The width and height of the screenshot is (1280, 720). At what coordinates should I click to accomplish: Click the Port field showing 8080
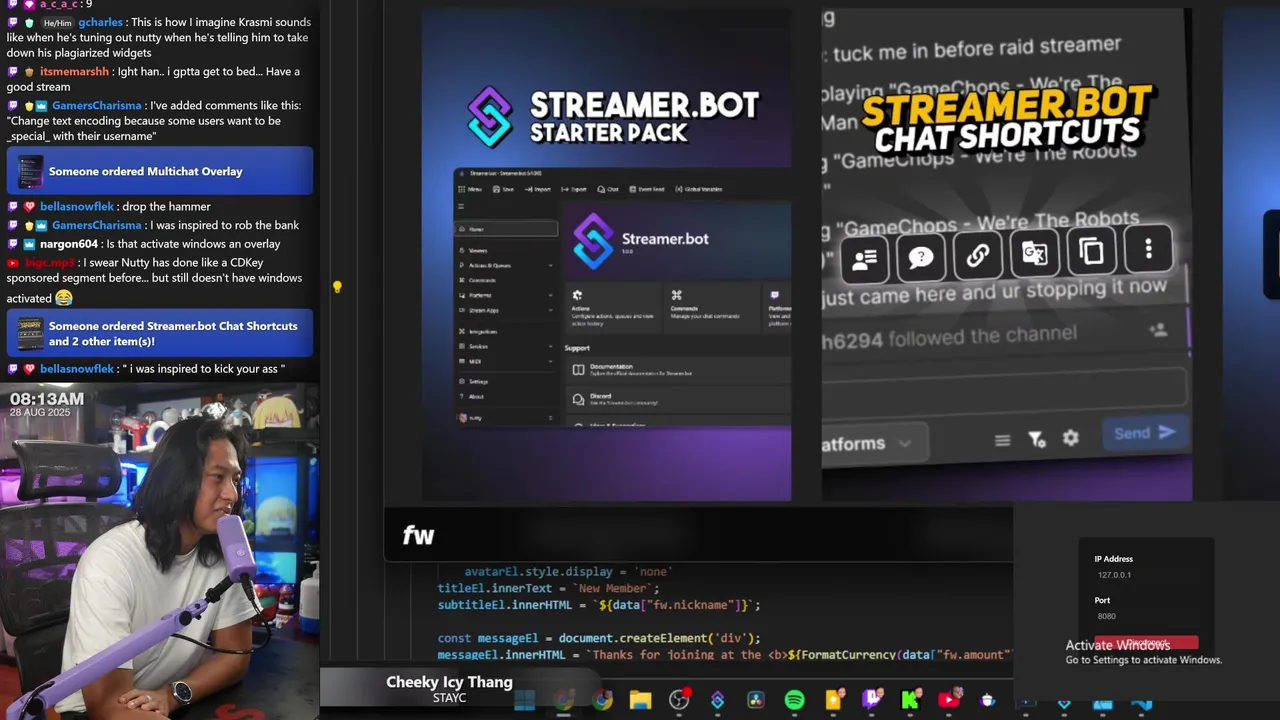pos(1145,616)
